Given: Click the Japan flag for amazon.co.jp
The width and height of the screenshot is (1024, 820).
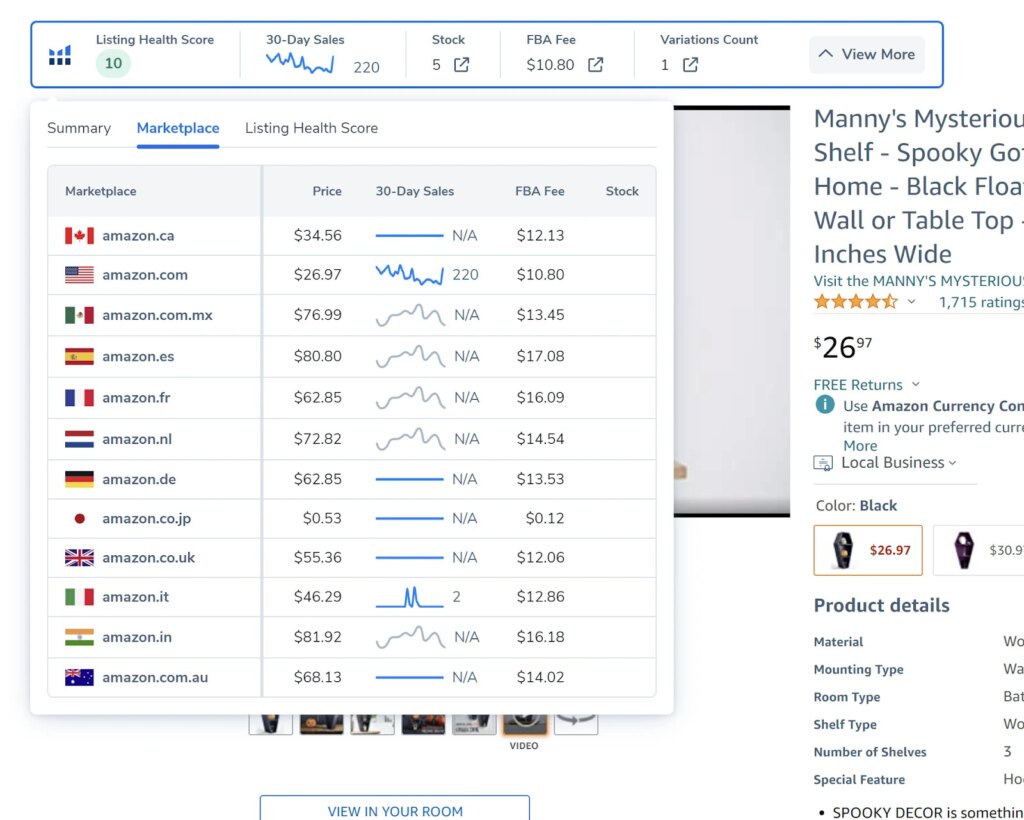Looking at the screenshot, I should click(x=79, y=518).
